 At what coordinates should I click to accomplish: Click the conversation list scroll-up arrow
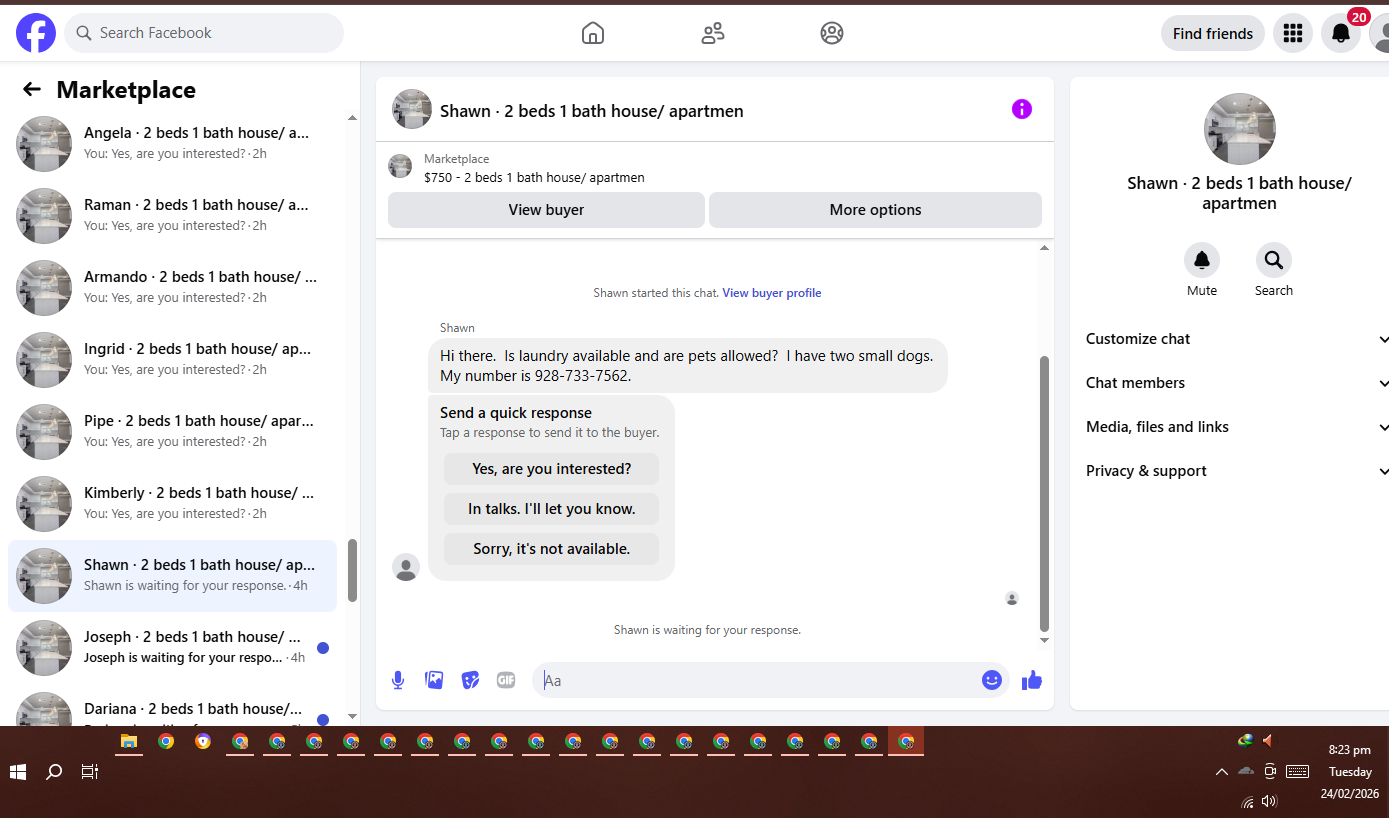(352, 118)
